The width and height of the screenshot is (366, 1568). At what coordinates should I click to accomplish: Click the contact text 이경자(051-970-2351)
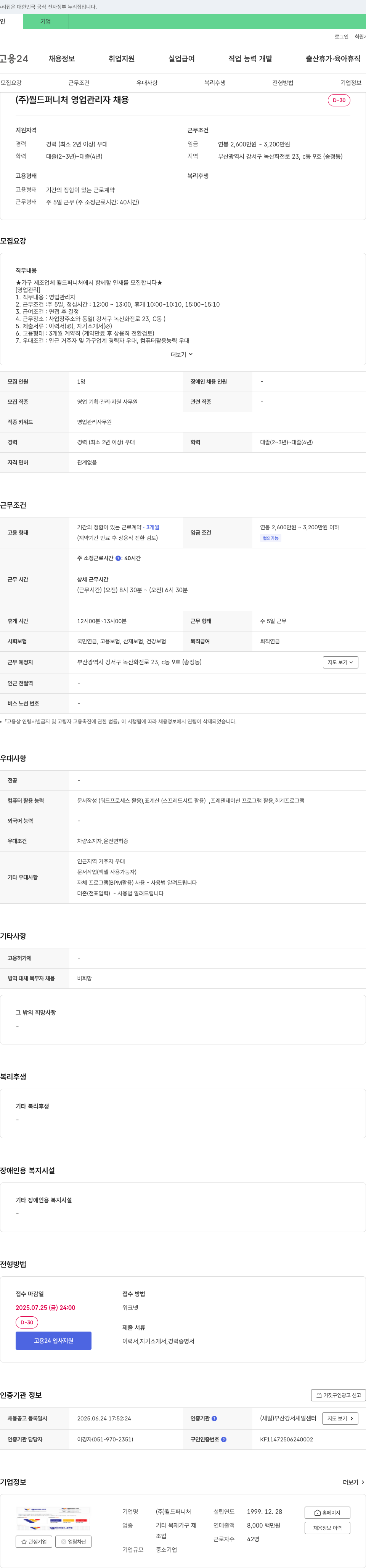(x=105, y=1439)
